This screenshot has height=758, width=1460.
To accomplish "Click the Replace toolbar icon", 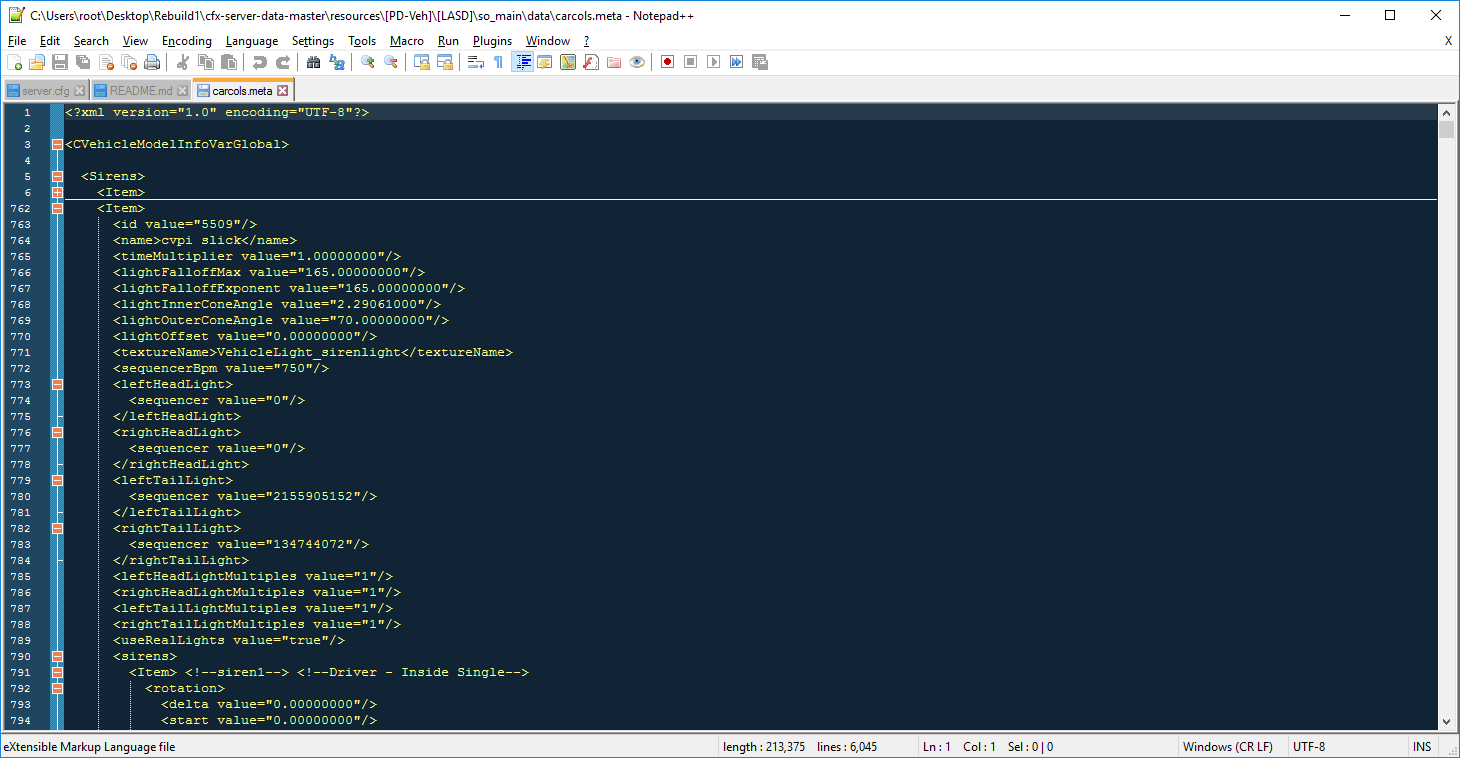I will [337, 62].
